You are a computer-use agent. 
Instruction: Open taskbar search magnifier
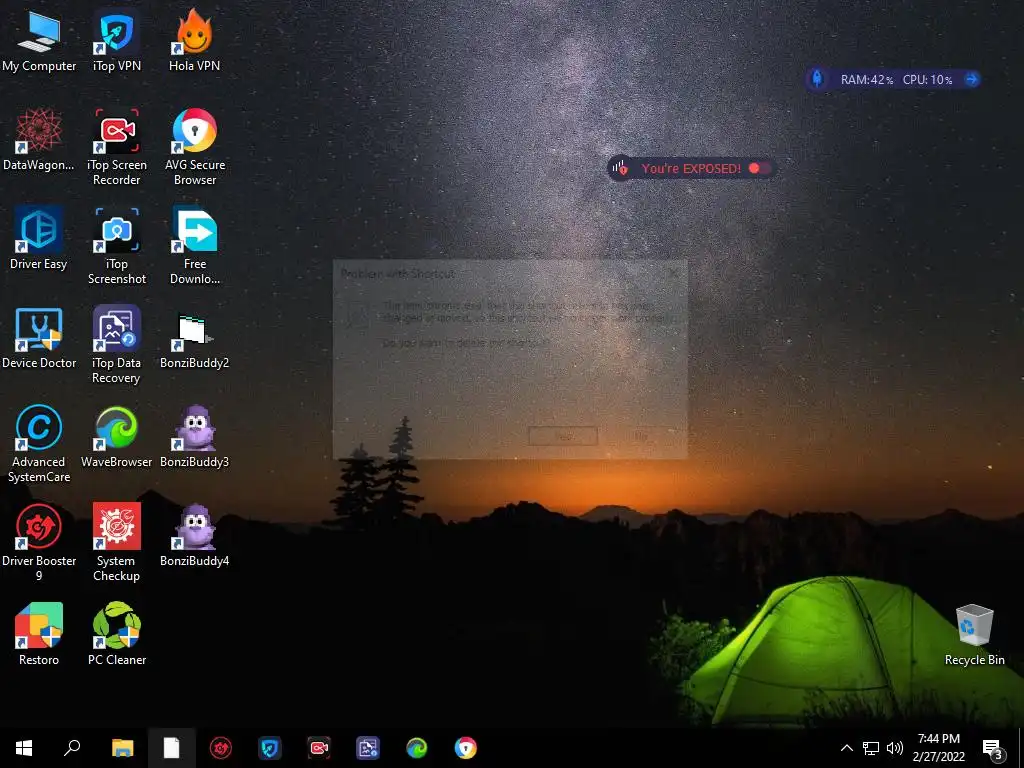pyautogui.click(x=72, y=748)
